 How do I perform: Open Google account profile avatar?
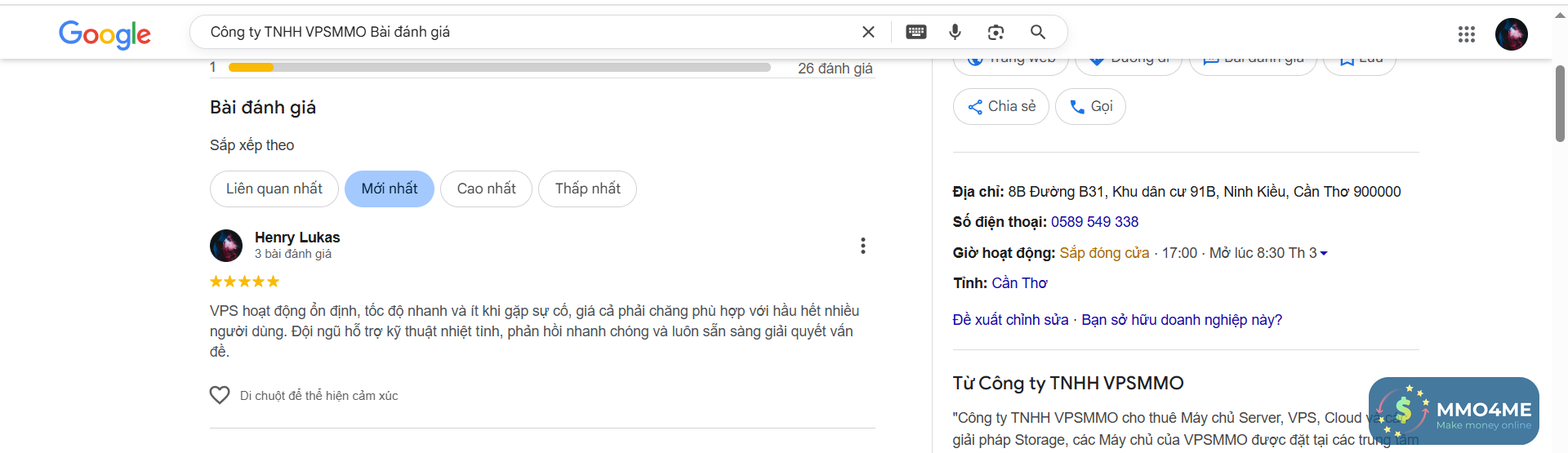point(1511,34)
